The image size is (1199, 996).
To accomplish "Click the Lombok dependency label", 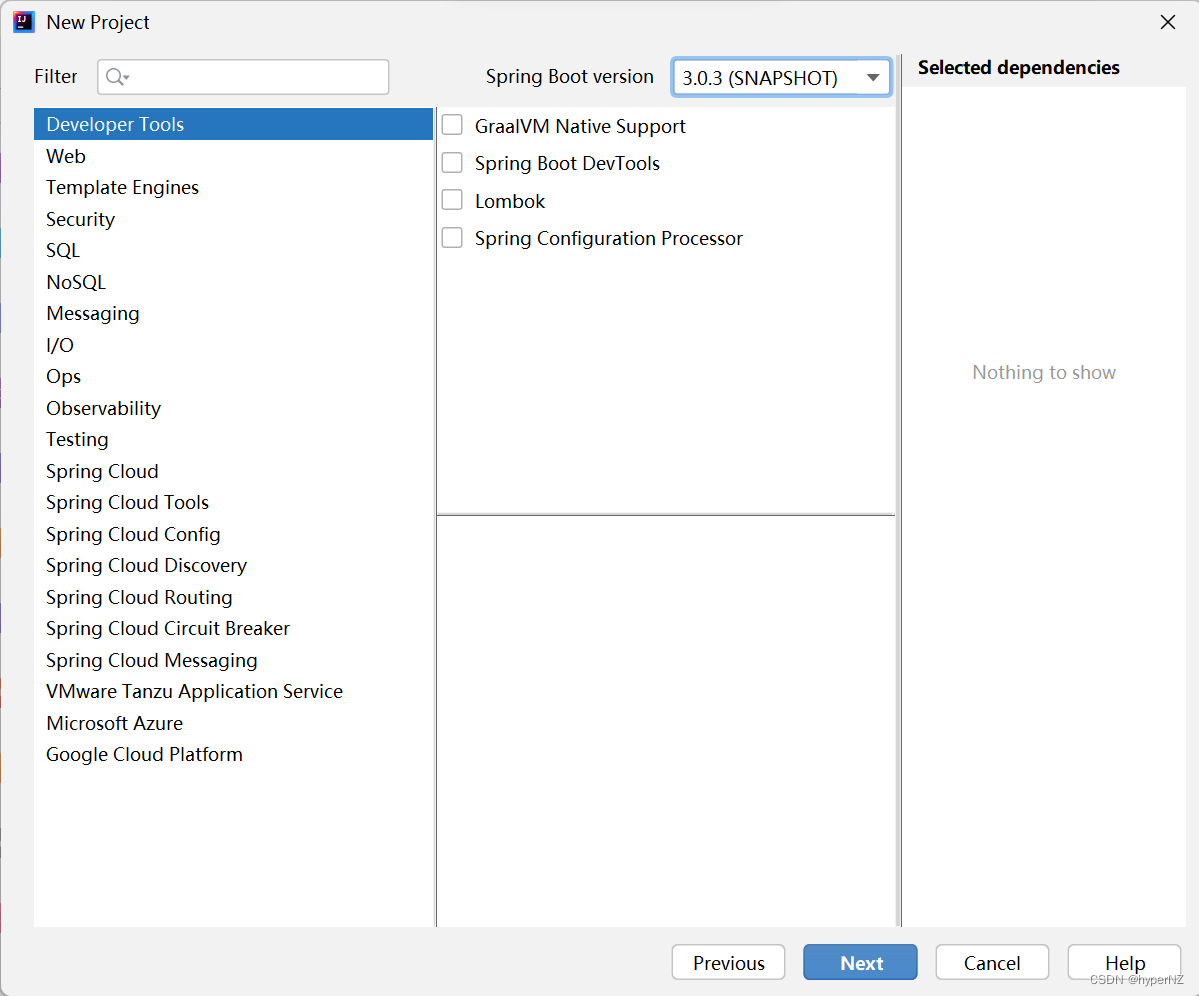I will [x=509, y=201].
